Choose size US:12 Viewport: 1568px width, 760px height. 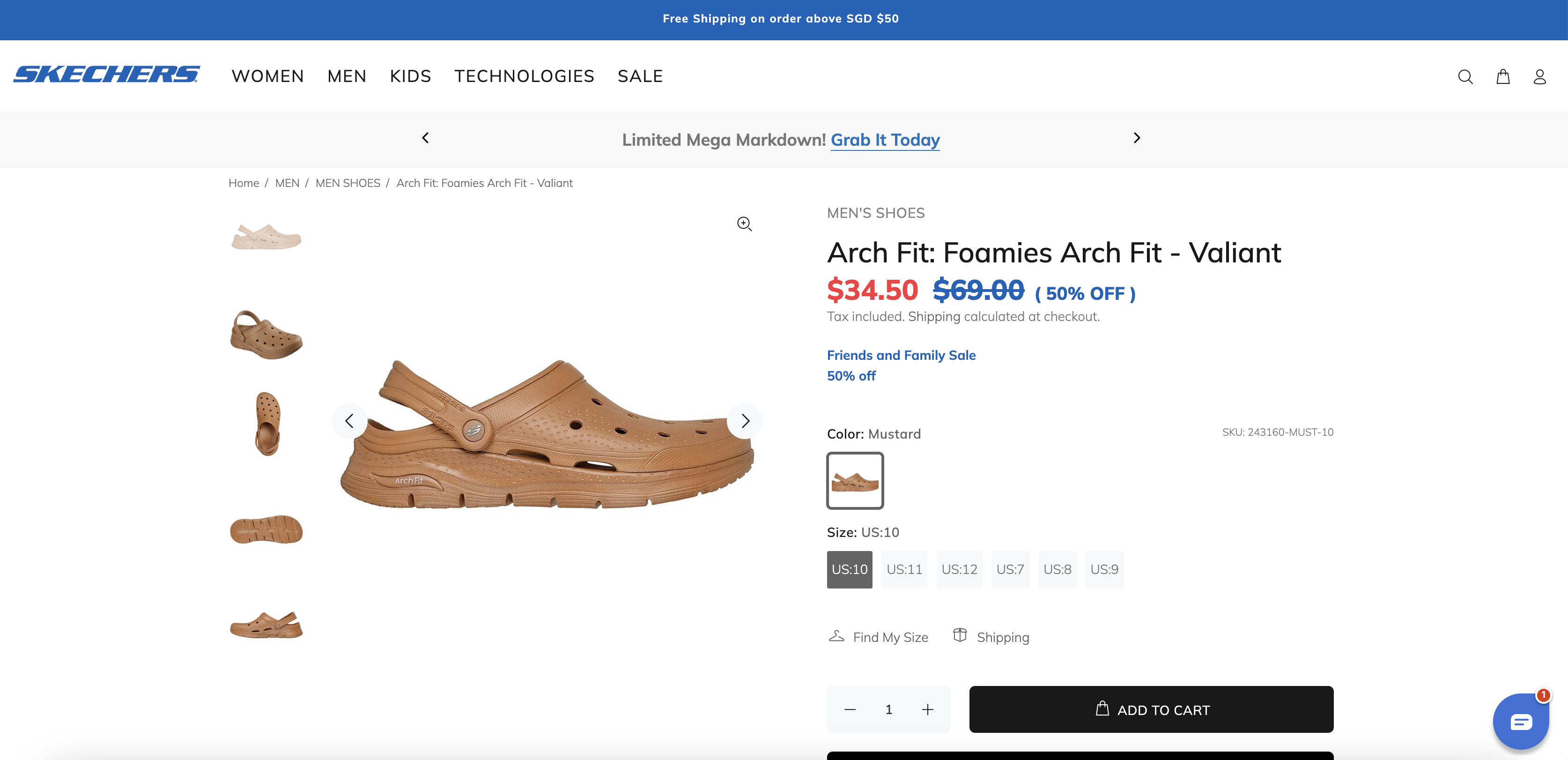pyautogui.click(x=959, y=569)
